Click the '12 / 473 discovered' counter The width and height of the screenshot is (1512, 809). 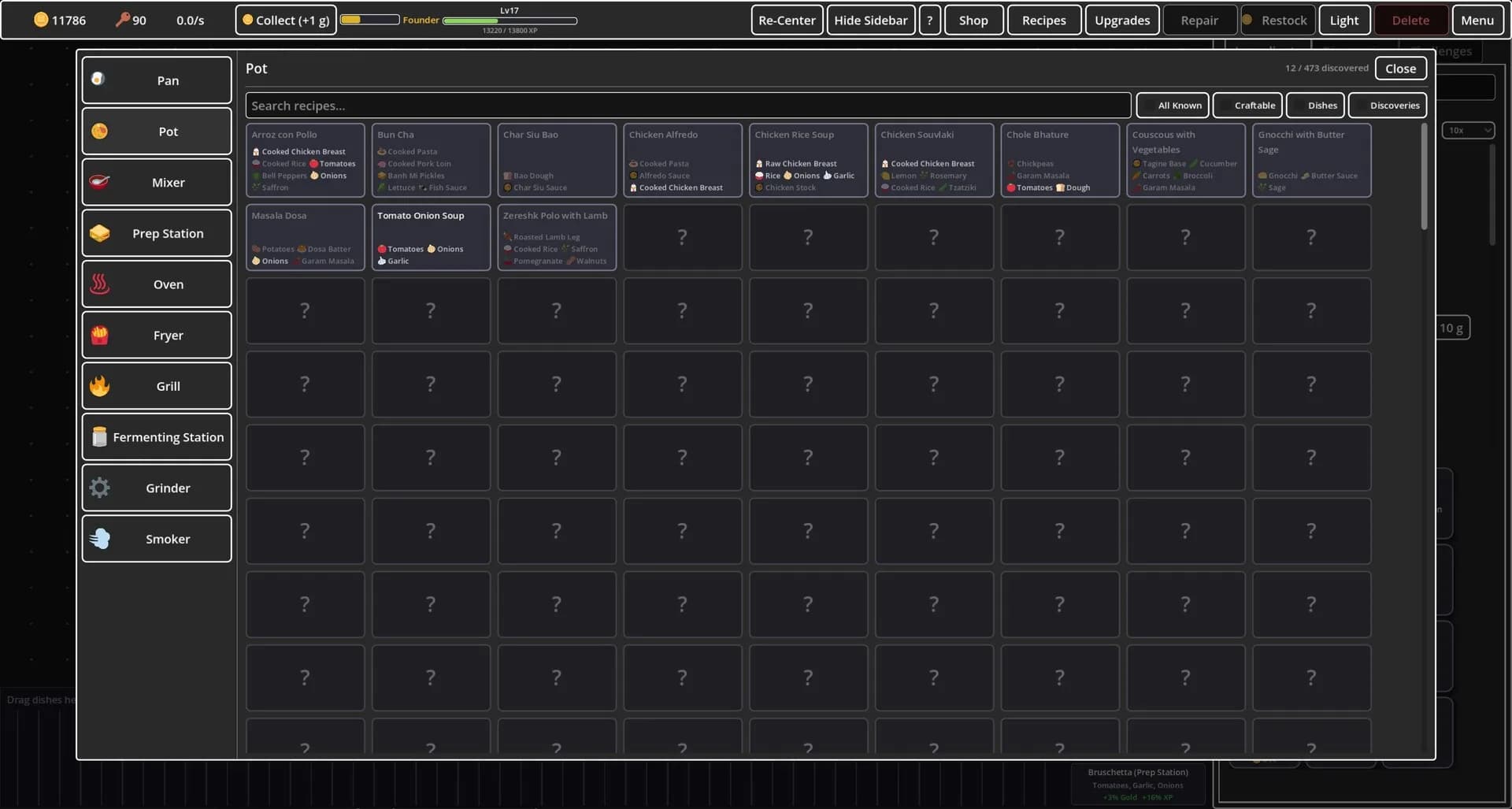[x=1326, y=69]
